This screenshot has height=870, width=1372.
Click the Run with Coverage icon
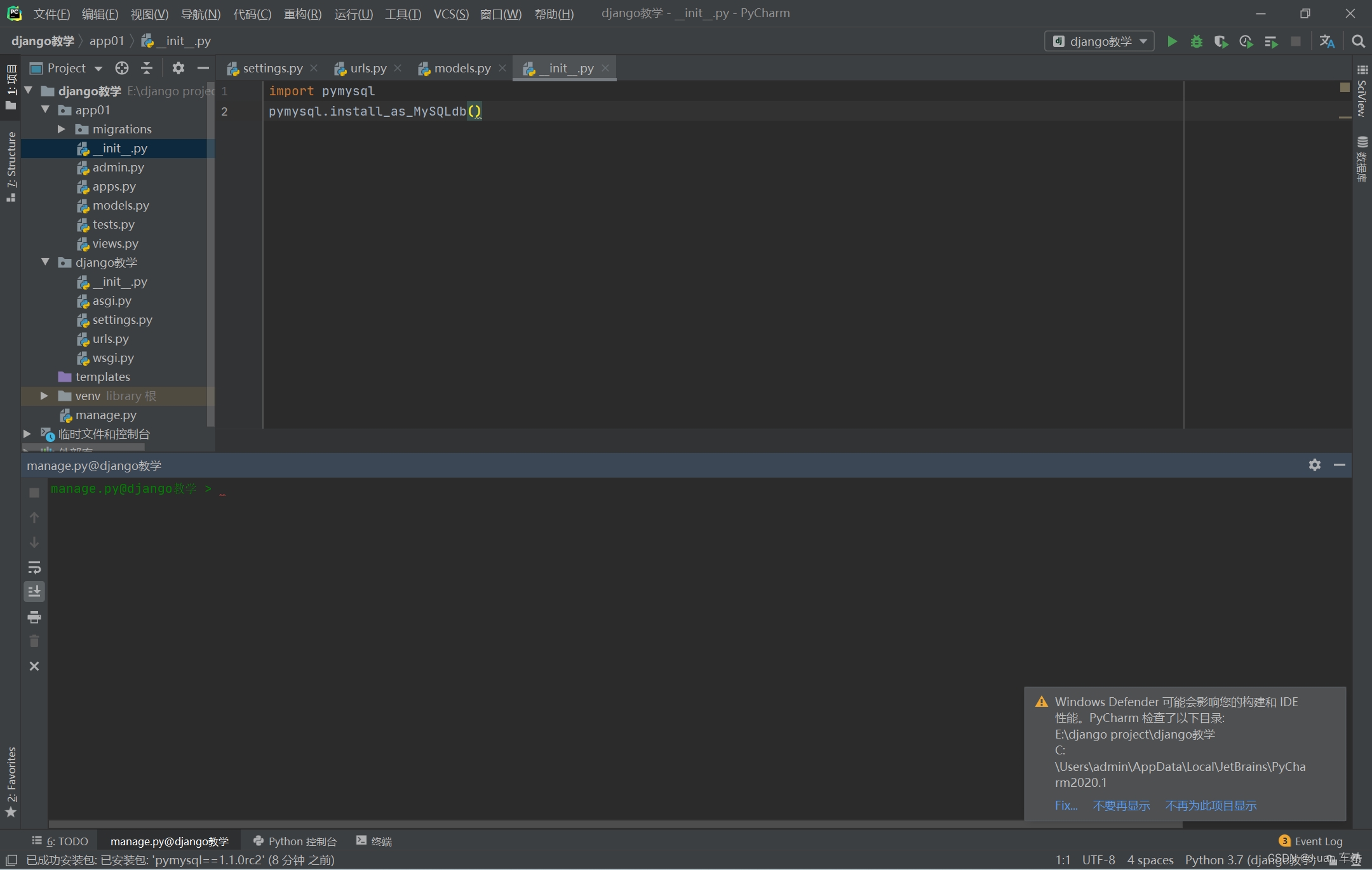point(1221,41)
